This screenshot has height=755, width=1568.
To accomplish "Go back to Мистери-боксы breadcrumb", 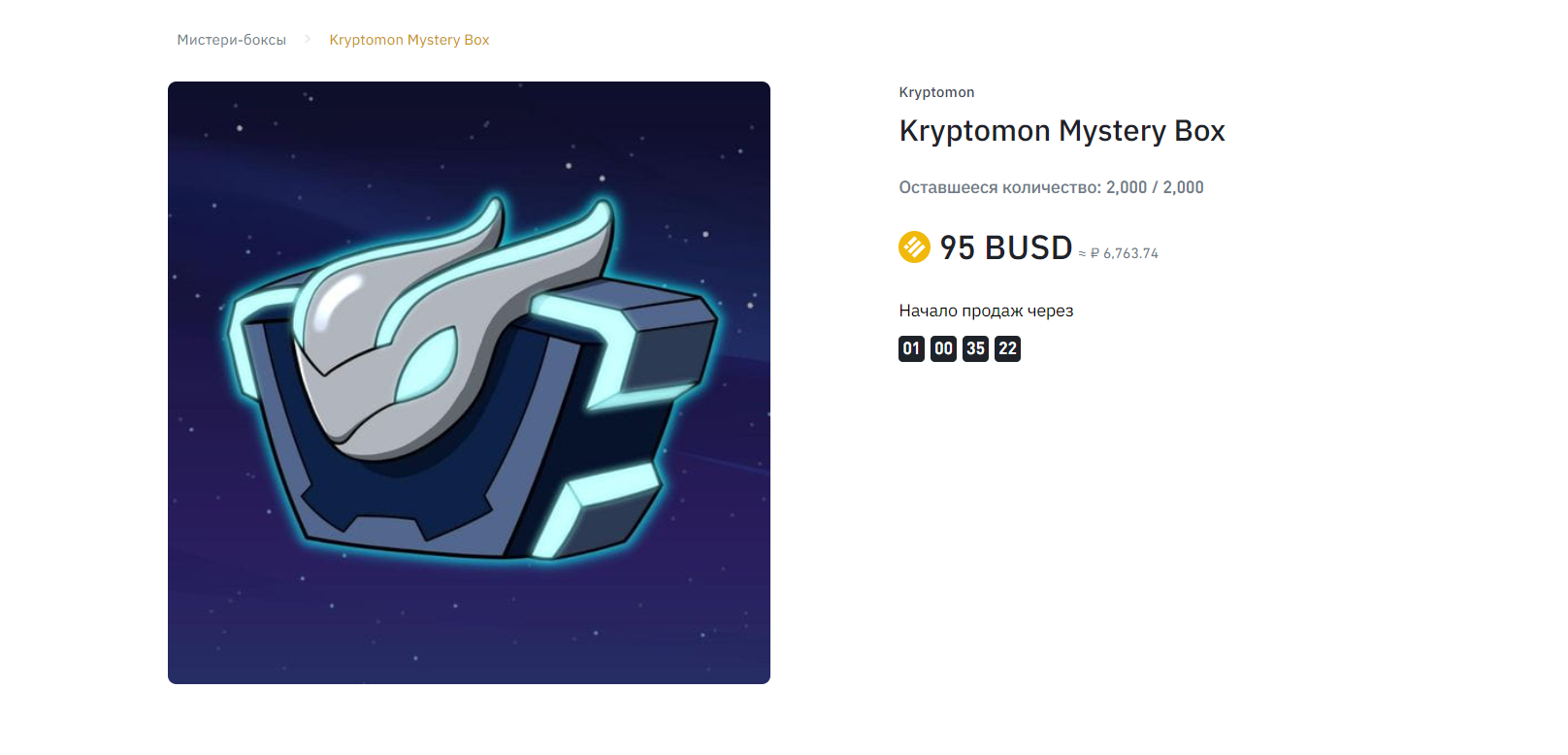I will point(231,40).
